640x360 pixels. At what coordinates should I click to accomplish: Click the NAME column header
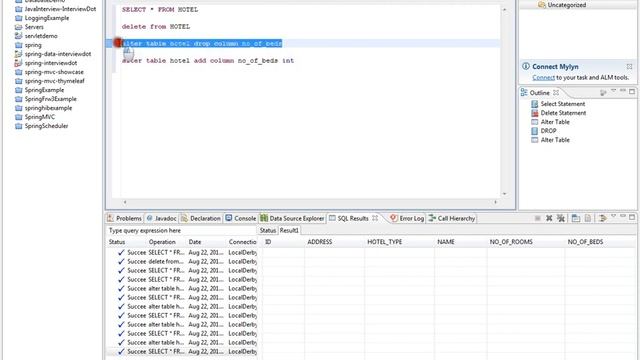coord(446,242)
